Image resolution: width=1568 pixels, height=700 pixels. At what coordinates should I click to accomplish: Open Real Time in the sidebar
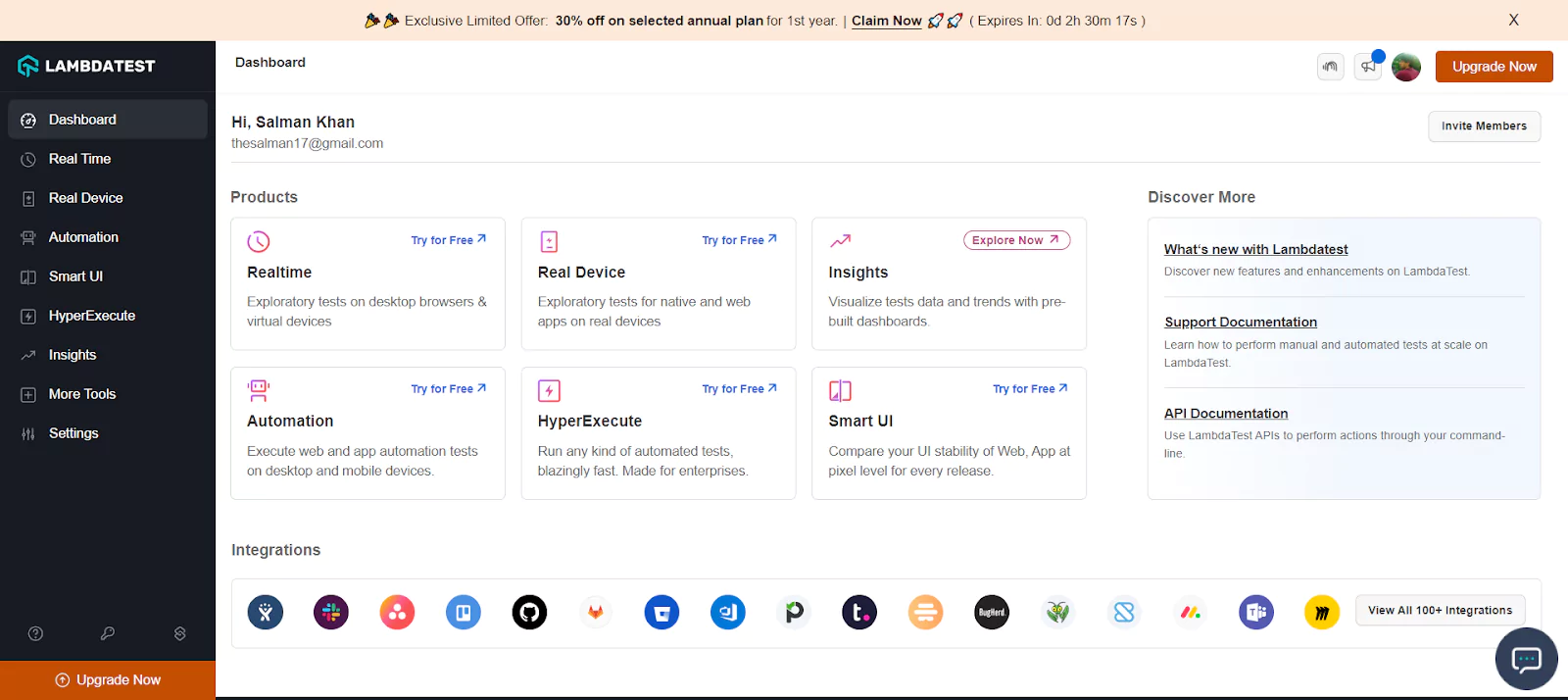pyautogui.click(x=108, y=159)
